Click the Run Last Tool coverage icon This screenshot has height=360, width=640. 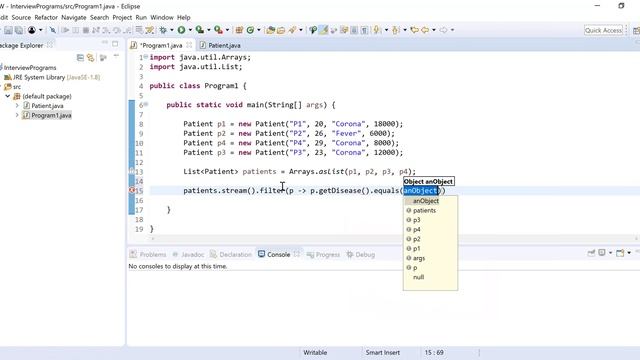(x=200, y=30)
